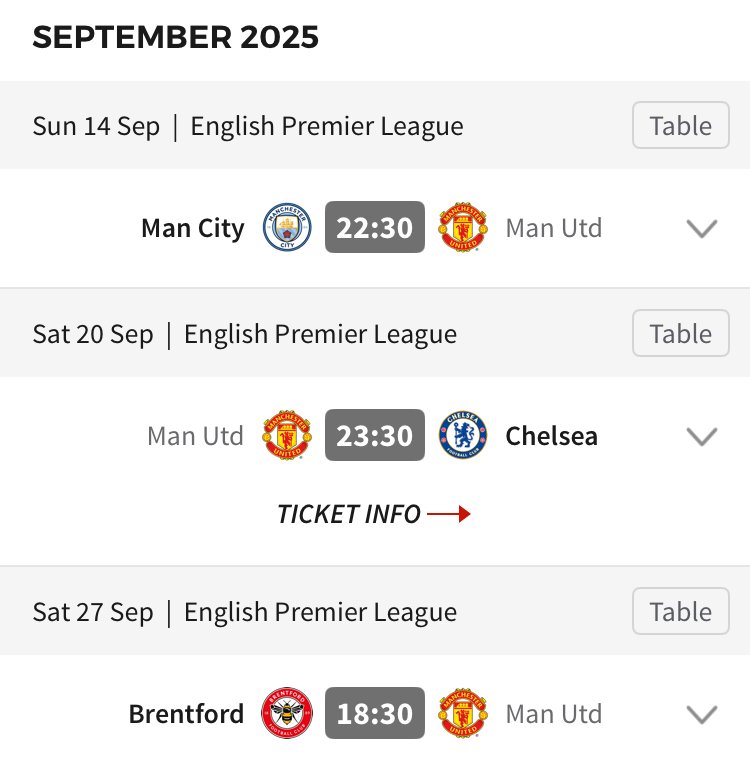The height and width of the screenshot is (770, 750).
Task: Click the red Ticket Info arrow
Action: (449, 514)
